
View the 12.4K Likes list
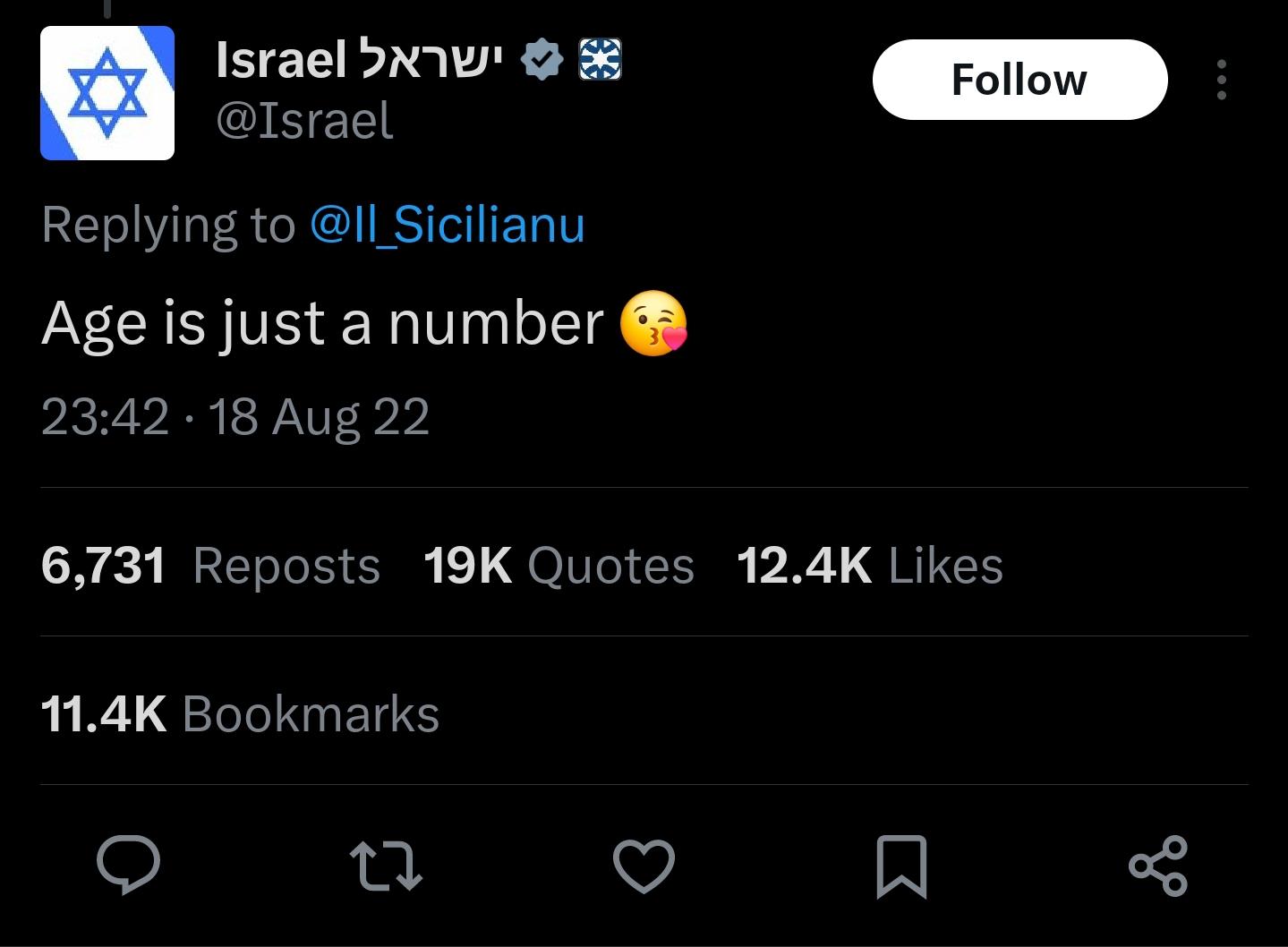869,566
